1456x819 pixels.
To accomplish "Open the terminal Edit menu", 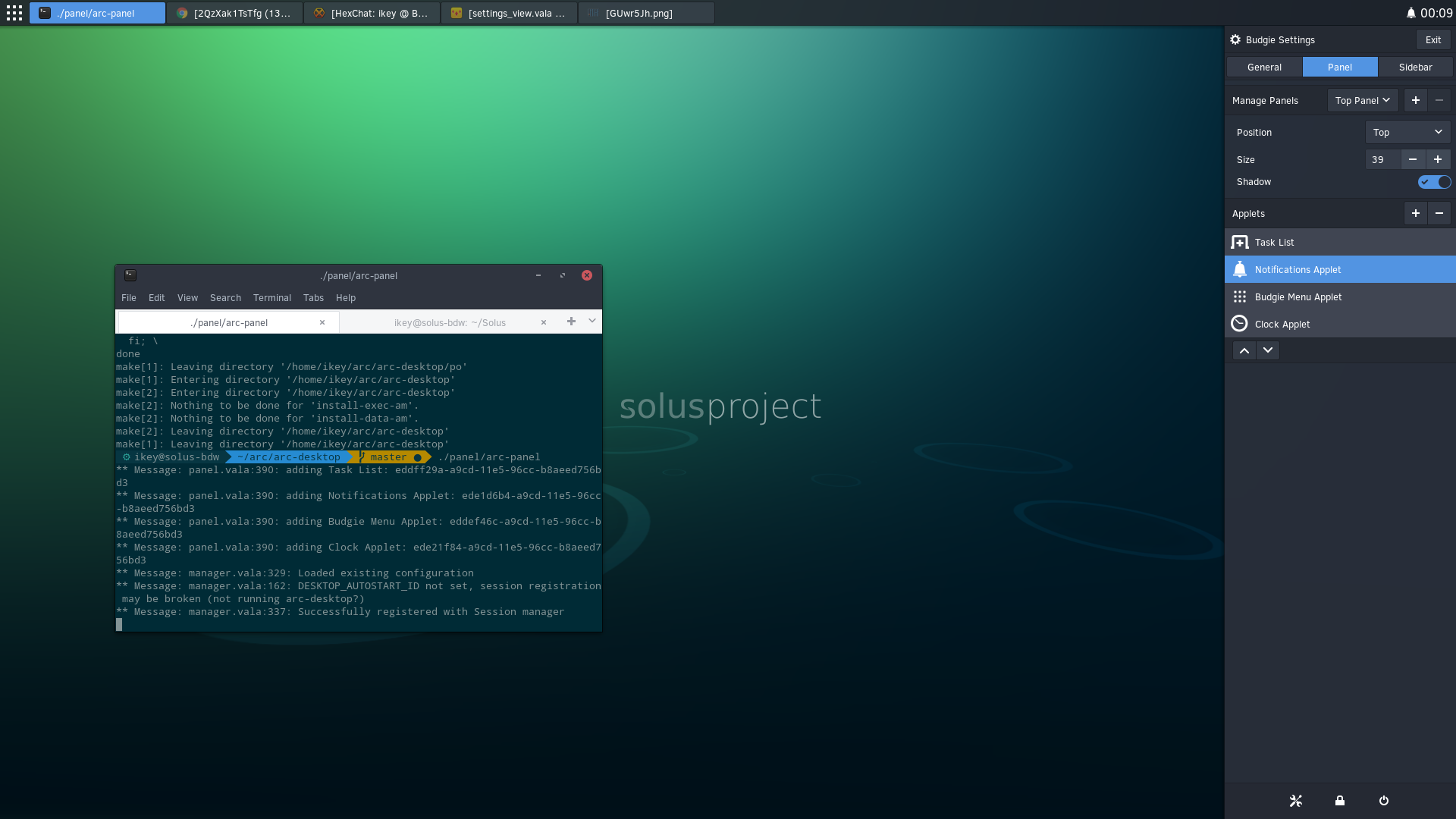I will [157, 298].
